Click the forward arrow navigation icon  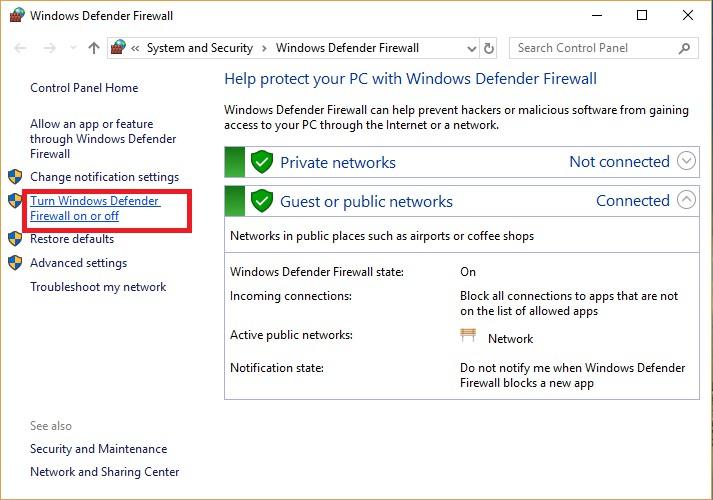(50, 48)
